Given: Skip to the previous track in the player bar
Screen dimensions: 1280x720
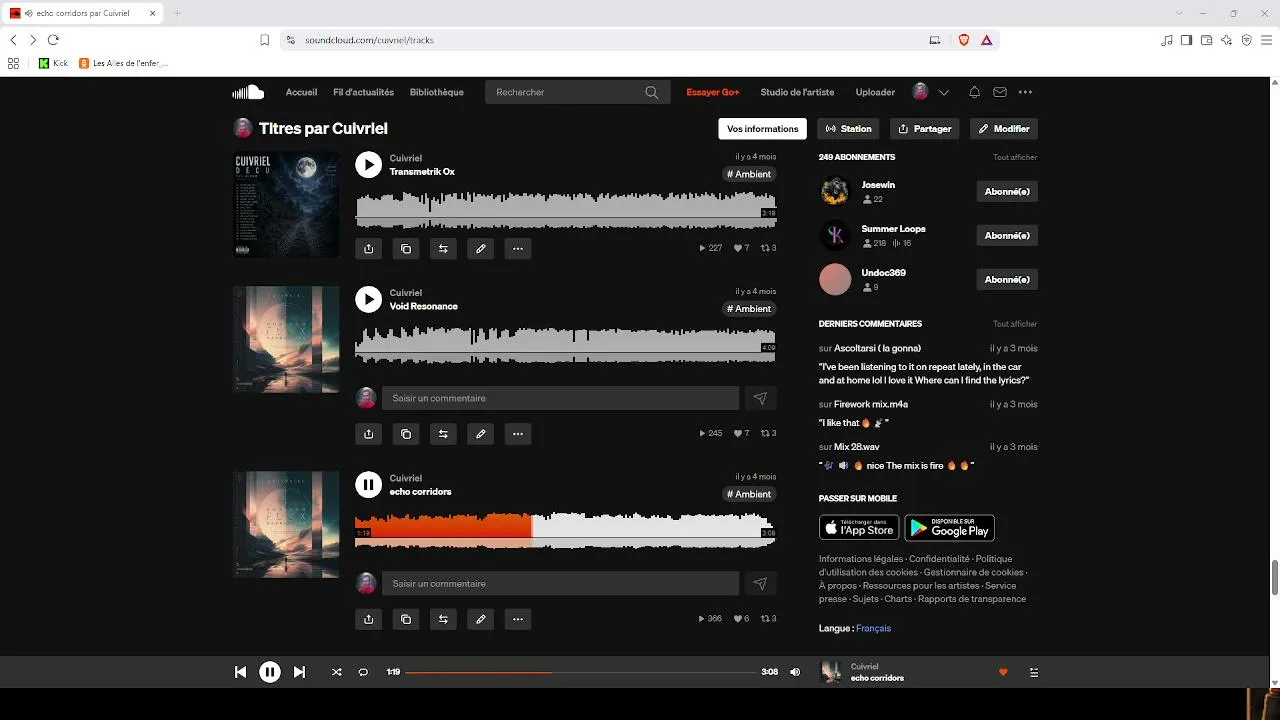Looking at the screenshot, I should point(240,672).
